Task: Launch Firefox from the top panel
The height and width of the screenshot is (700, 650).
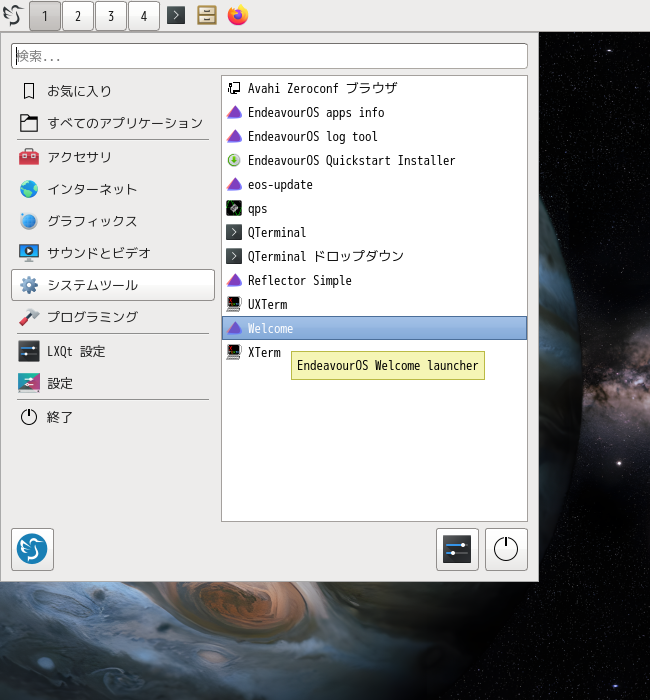Action: [237, 16]
